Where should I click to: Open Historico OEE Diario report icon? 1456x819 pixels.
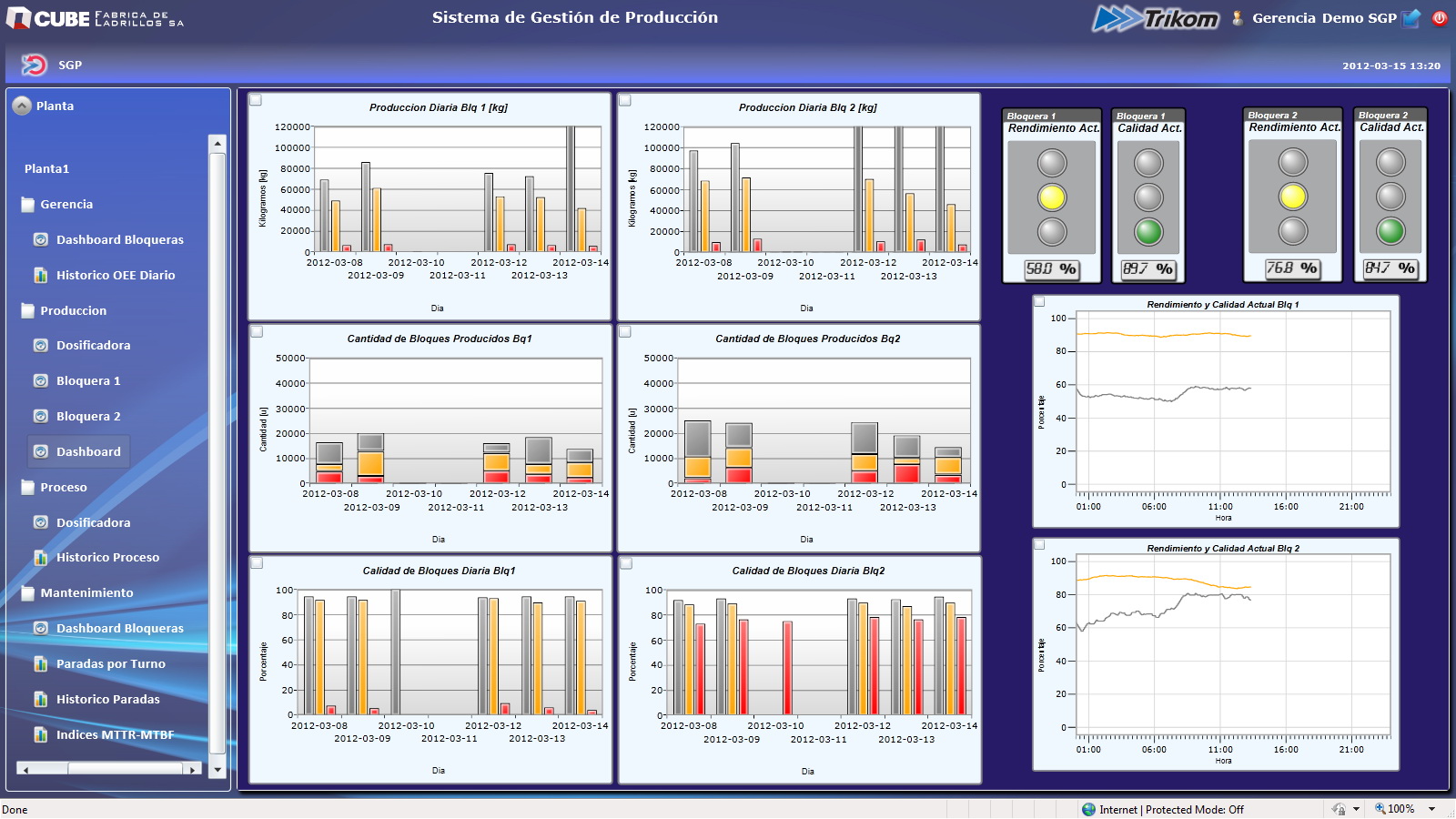click(x=41, y=275)
